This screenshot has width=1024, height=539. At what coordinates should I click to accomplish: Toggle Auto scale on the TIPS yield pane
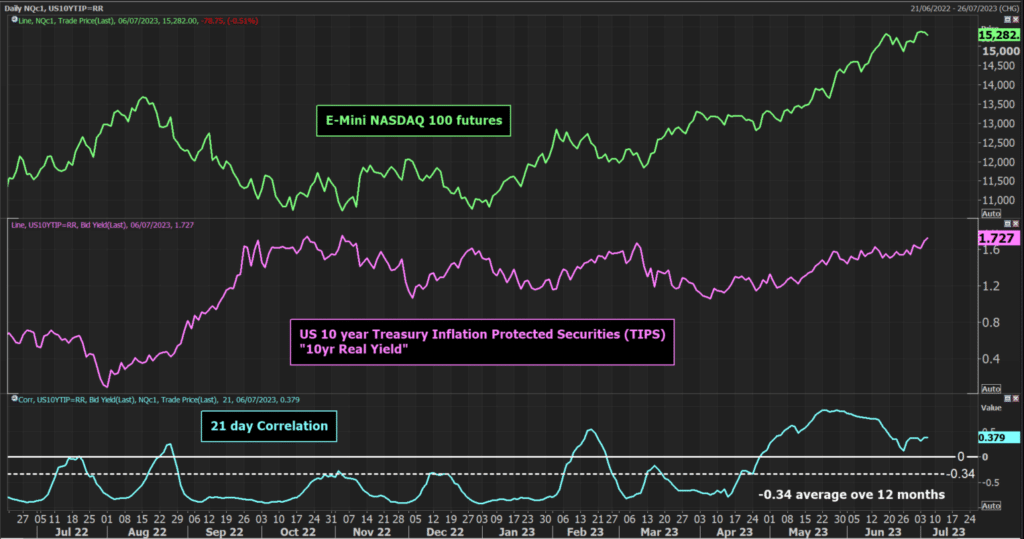[991, 389]
